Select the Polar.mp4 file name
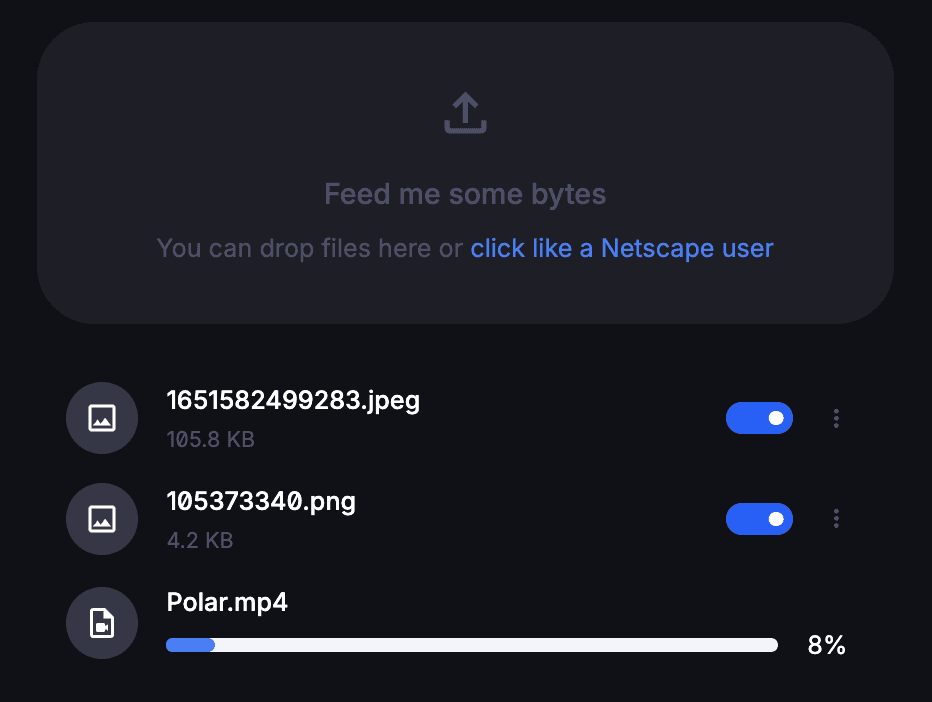The image size is (932, 702). [x=227, y=602]
